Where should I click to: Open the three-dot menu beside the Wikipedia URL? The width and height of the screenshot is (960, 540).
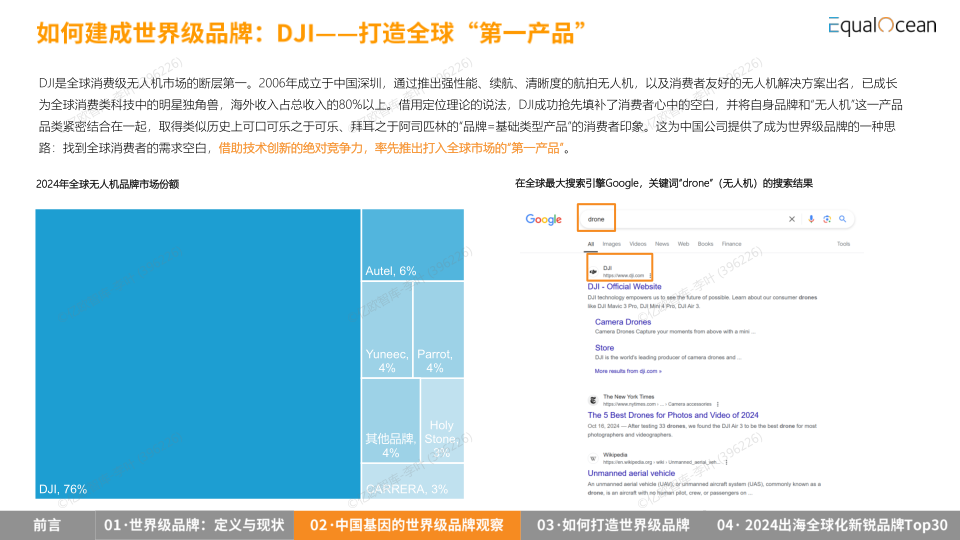727,462
